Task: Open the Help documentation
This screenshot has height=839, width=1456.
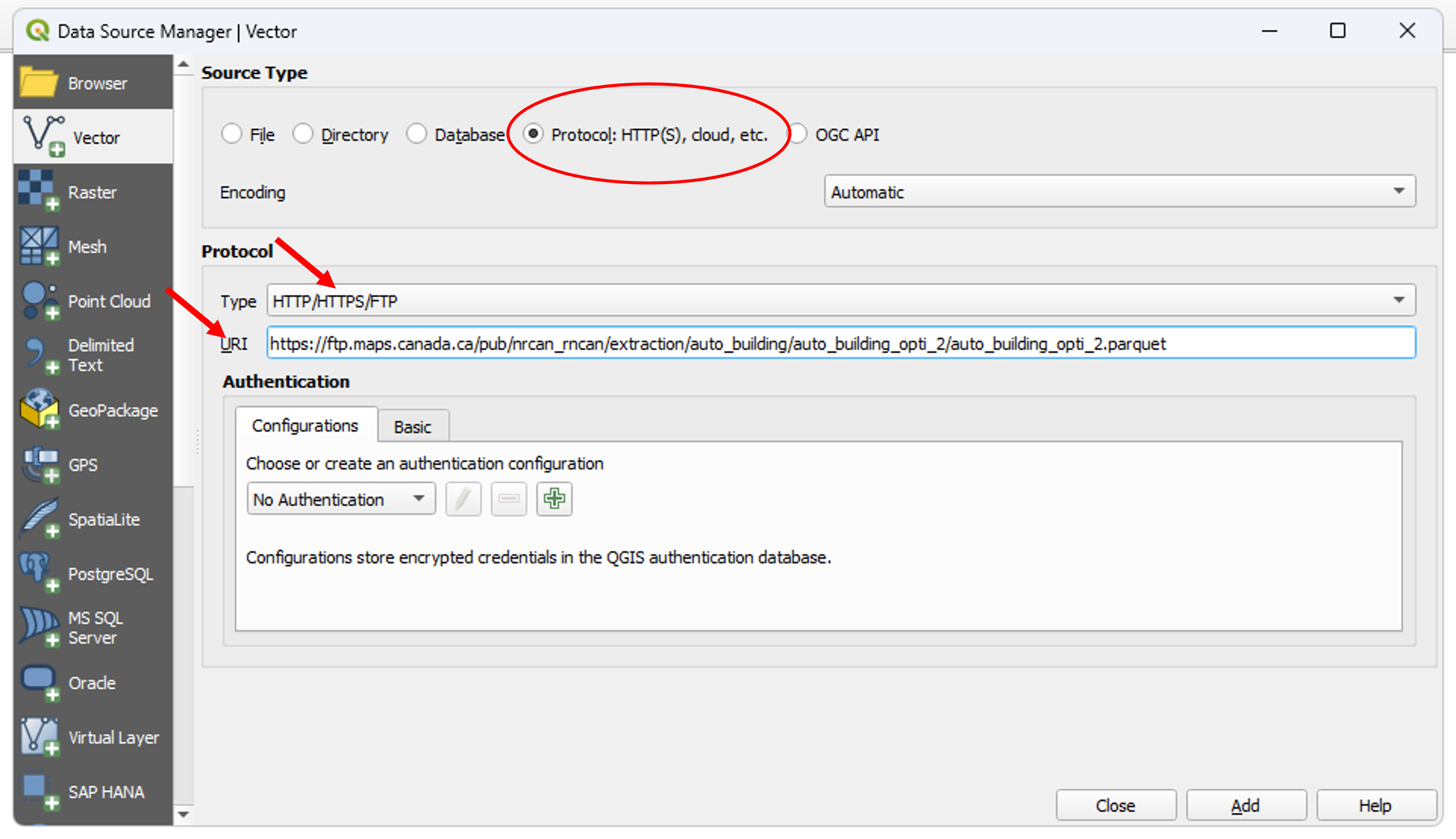Action: click(1375, 805)
